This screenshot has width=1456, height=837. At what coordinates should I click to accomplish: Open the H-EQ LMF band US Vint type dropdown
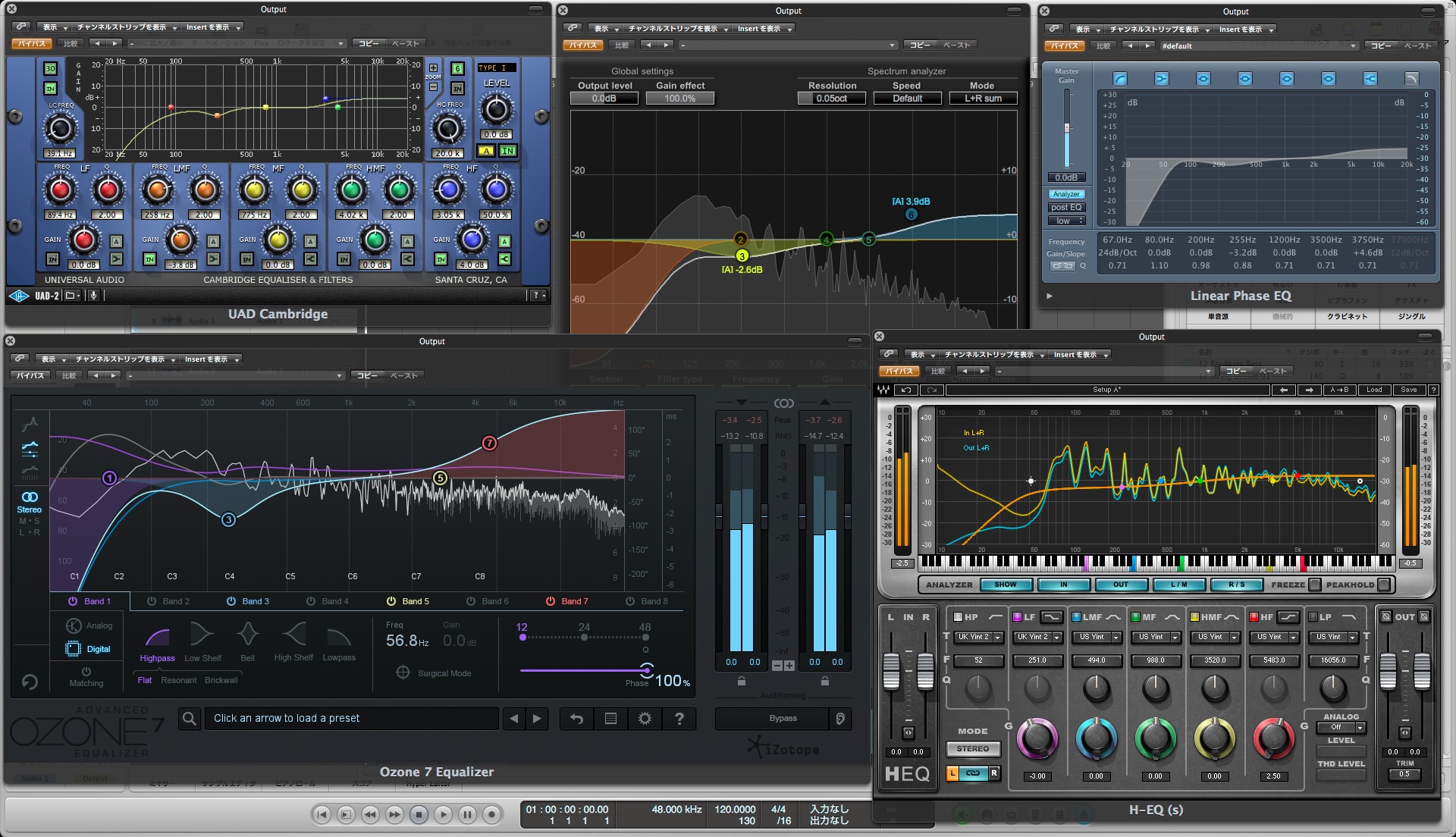click(x=1097, y=638)
